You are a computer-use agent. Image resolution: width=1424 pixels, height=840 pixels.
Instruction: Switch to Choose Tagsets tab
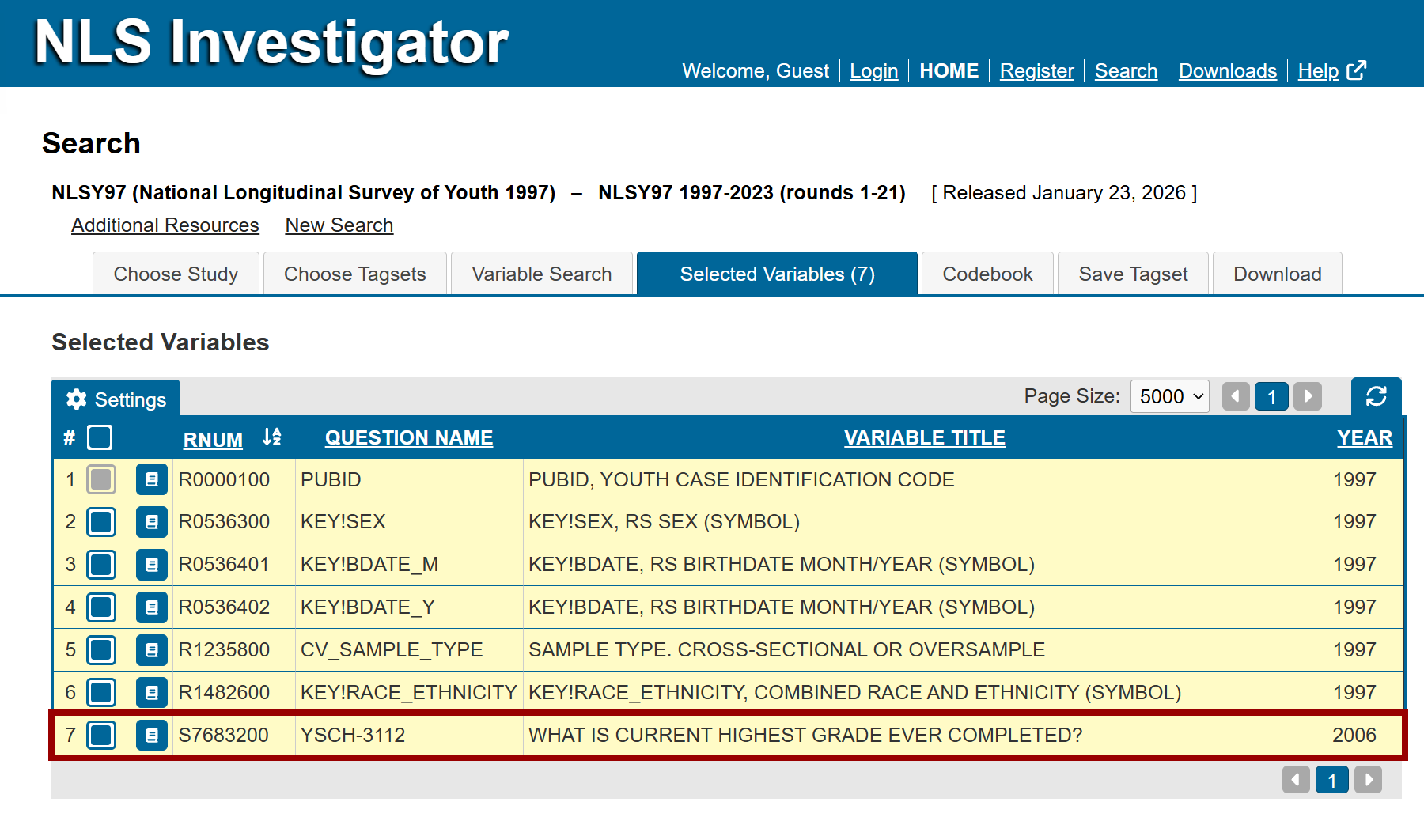tap(354, 274)
